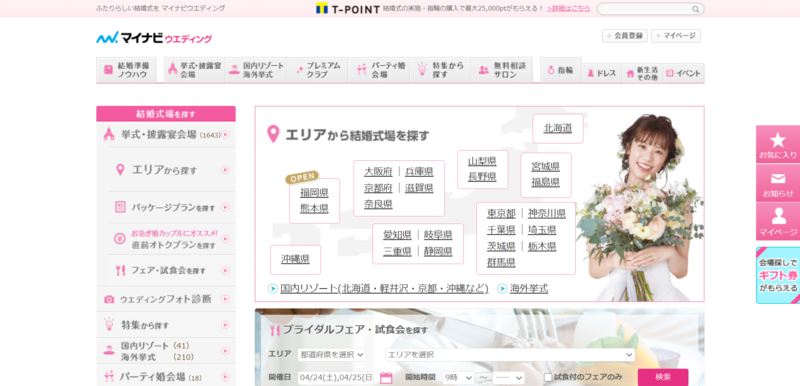Open the 都道府県を選択 dropdown
800x386 pixels.
(x=332, y=354)
